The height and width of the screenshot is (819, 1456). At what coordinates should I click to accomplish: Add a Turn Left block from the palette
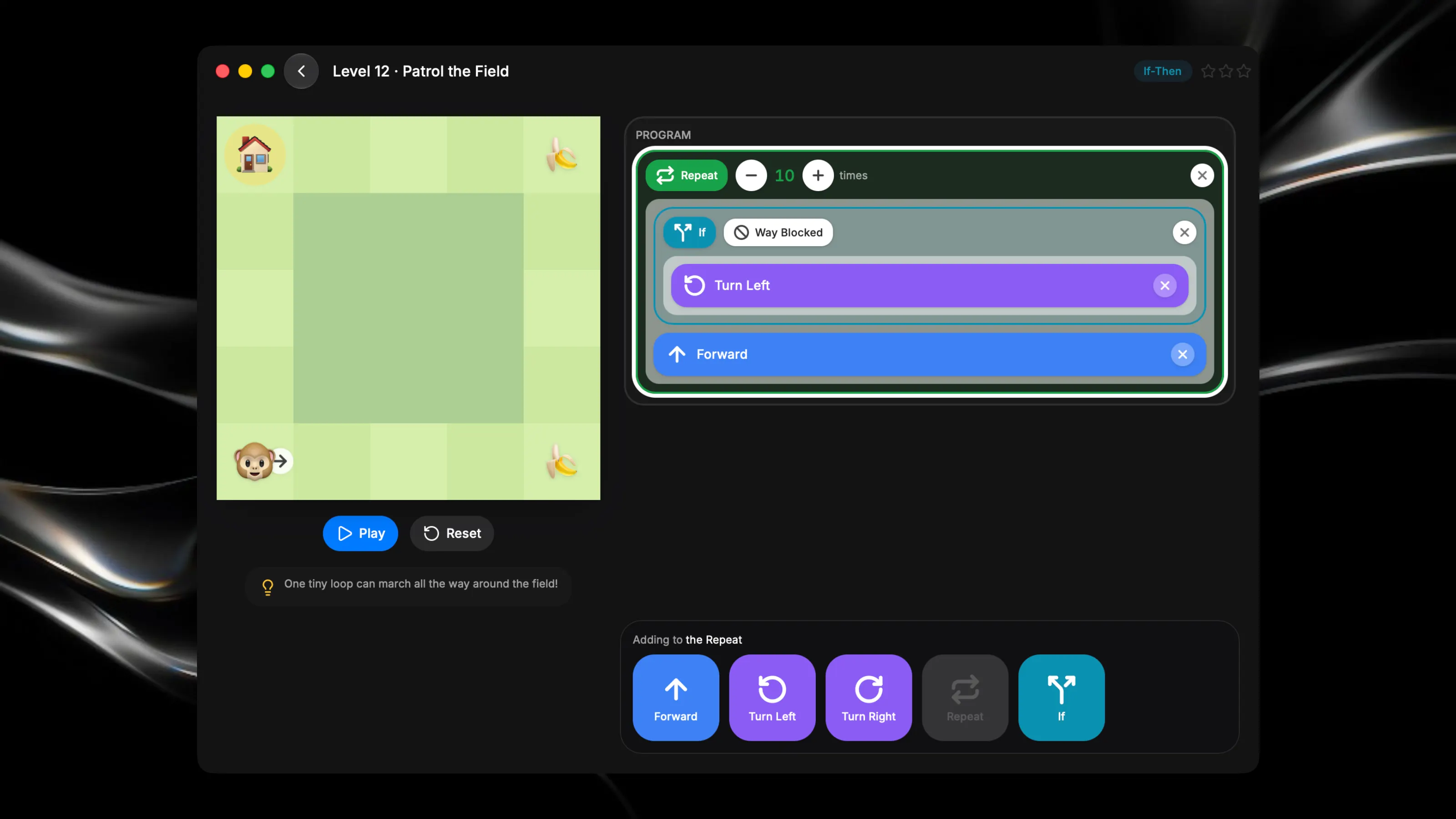click(x=772, y=698)
